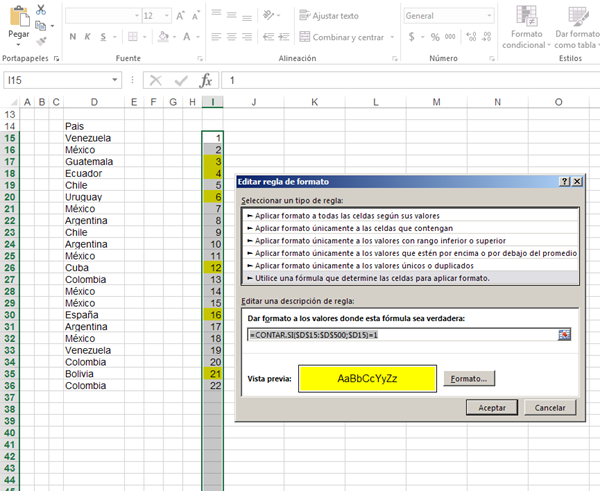Click the insert function fx icon
This screenshot has width=600, height=491.
coord(206,80)
